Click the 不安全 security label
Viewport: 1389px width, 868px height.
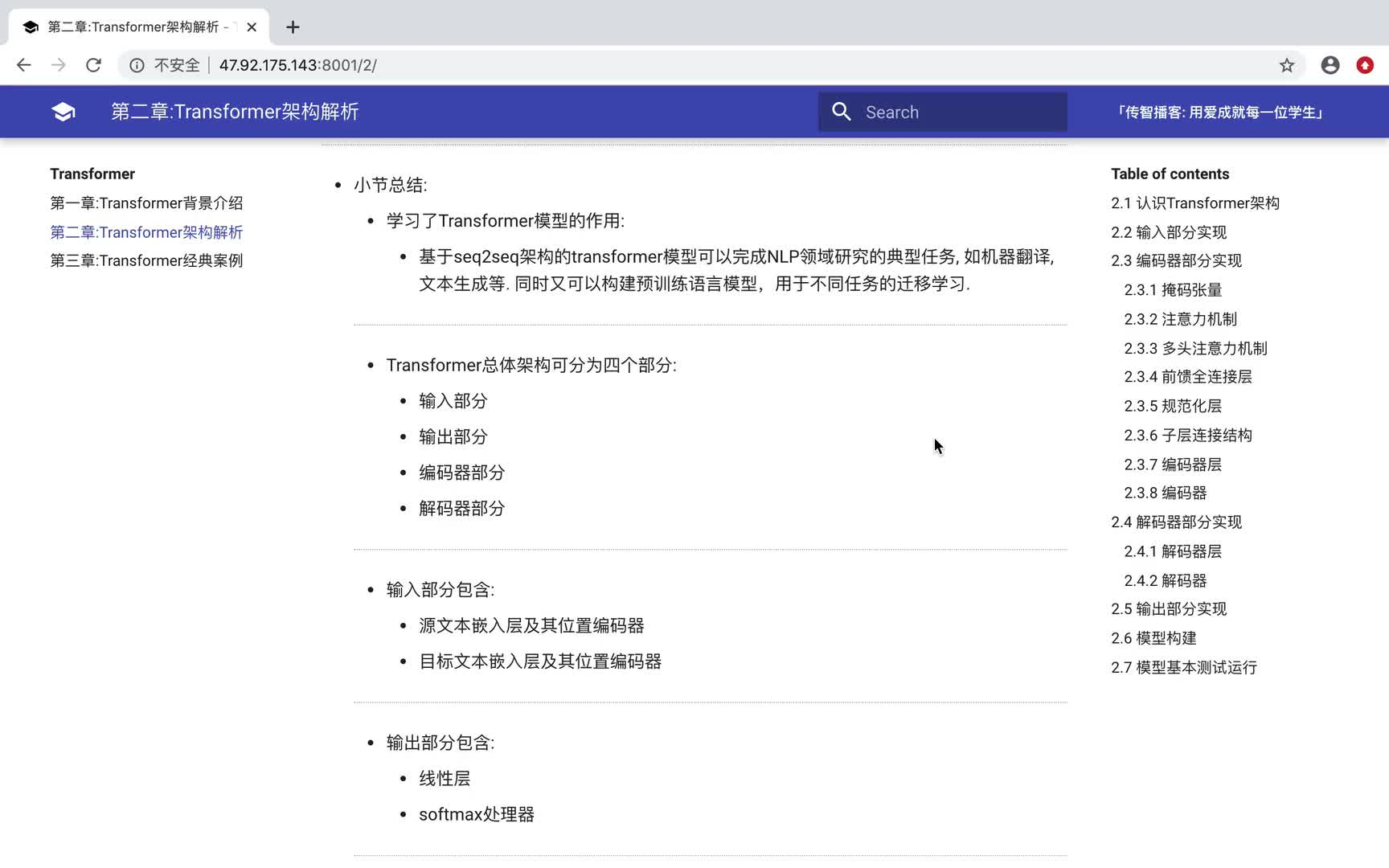(x=177, y=65)
